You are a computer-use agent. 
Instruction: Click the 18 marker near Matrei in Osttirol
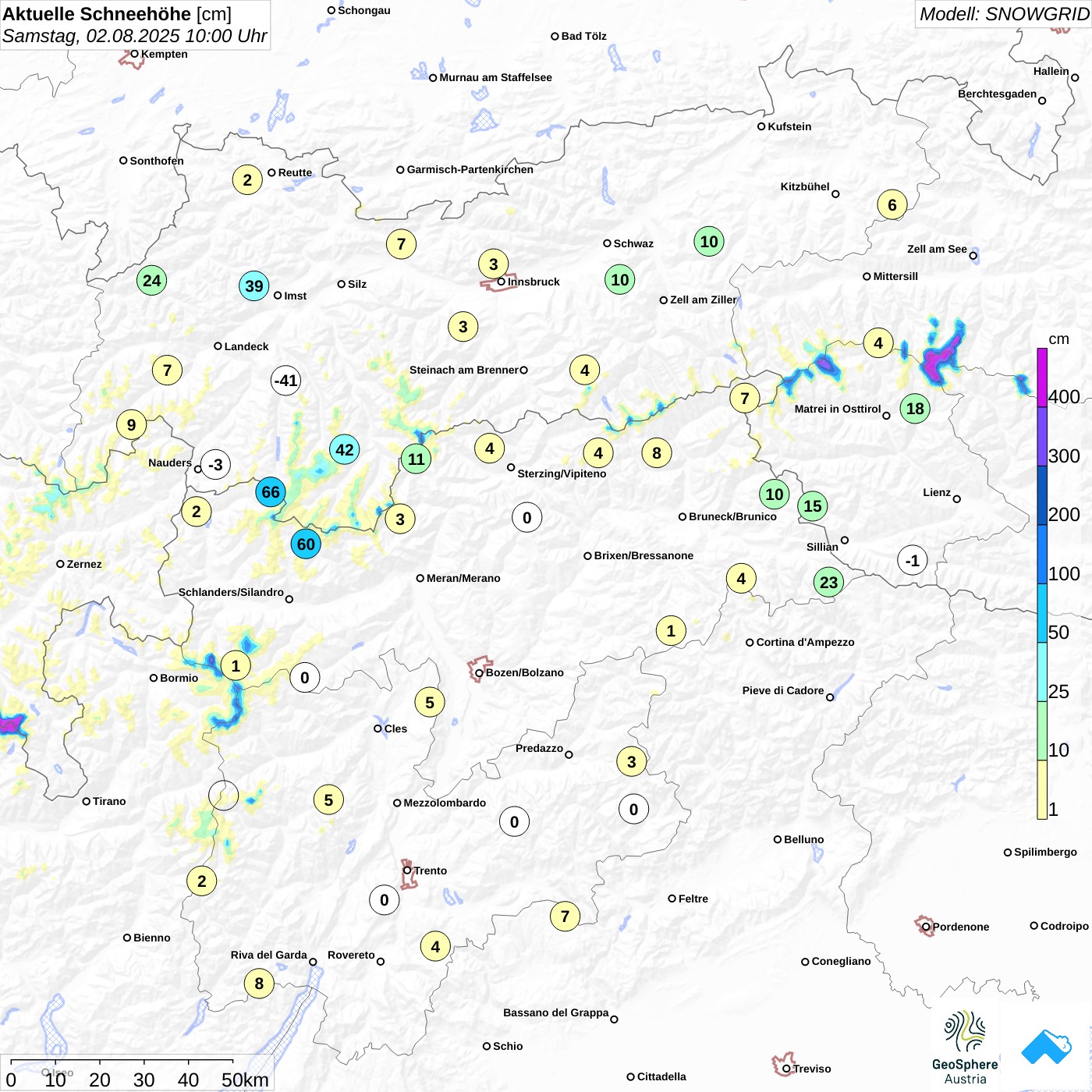[915, 408]
